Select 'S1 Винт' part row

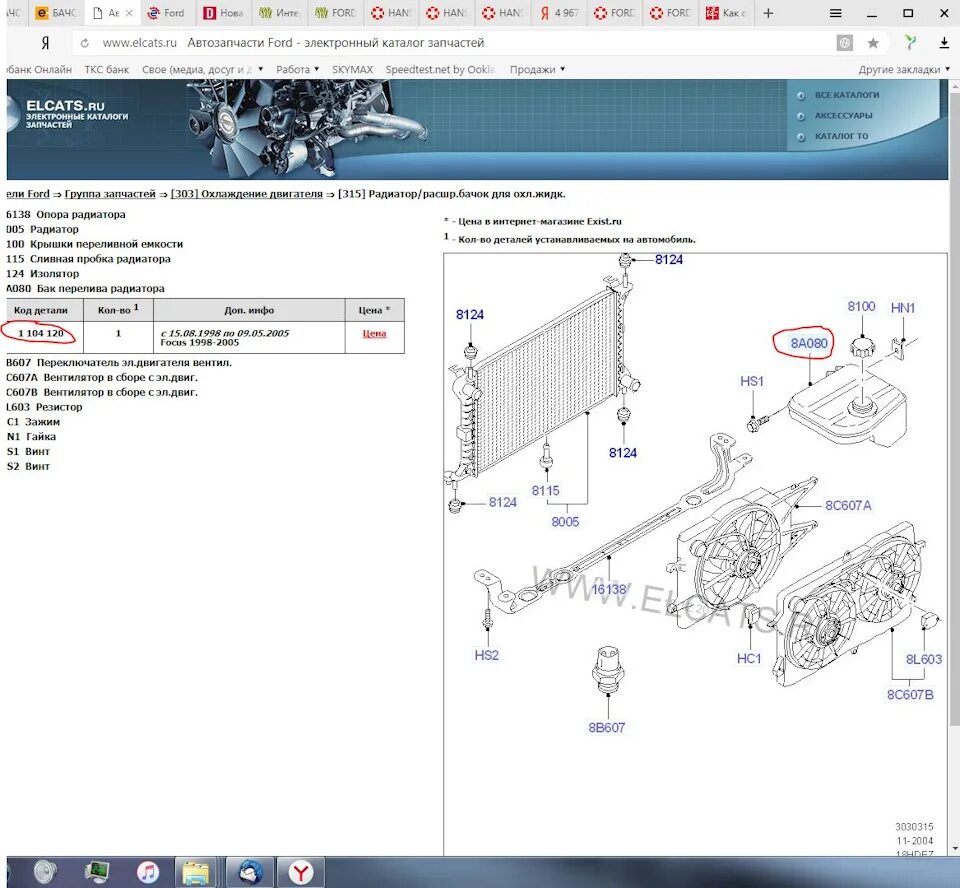click(x=28, y=451)
